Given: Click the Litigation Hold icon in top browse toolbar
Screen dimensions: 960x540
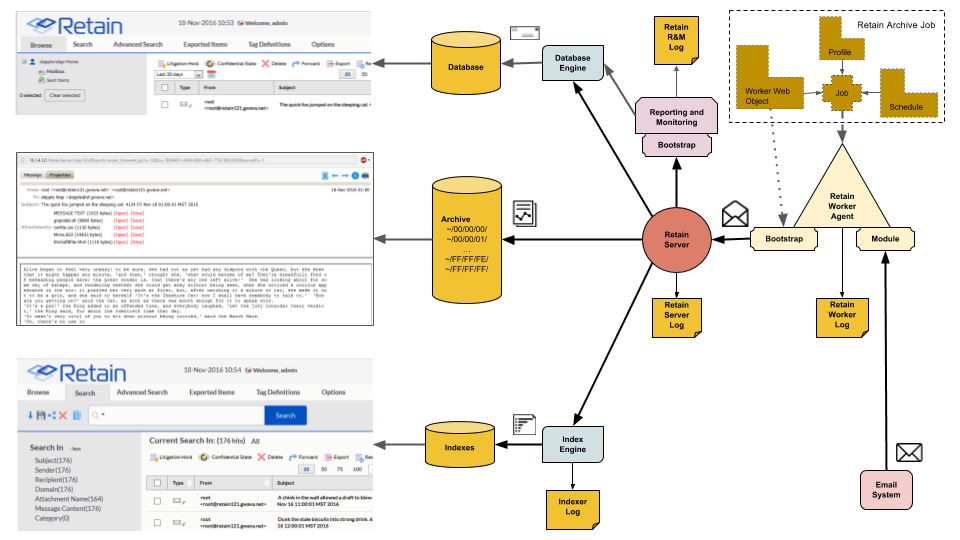Looking at the screenshot, I should (161, 64).
